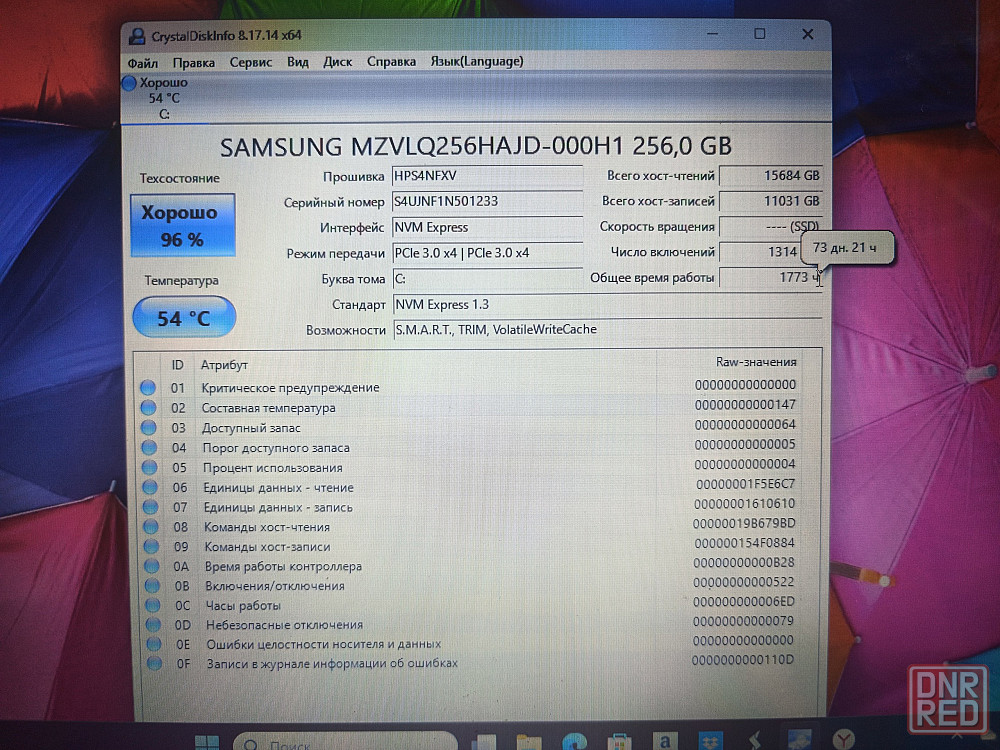Click the status circle for Время работы контроллера
The width and height of the screenshot is (1000, 750).
tap(152, 566)
